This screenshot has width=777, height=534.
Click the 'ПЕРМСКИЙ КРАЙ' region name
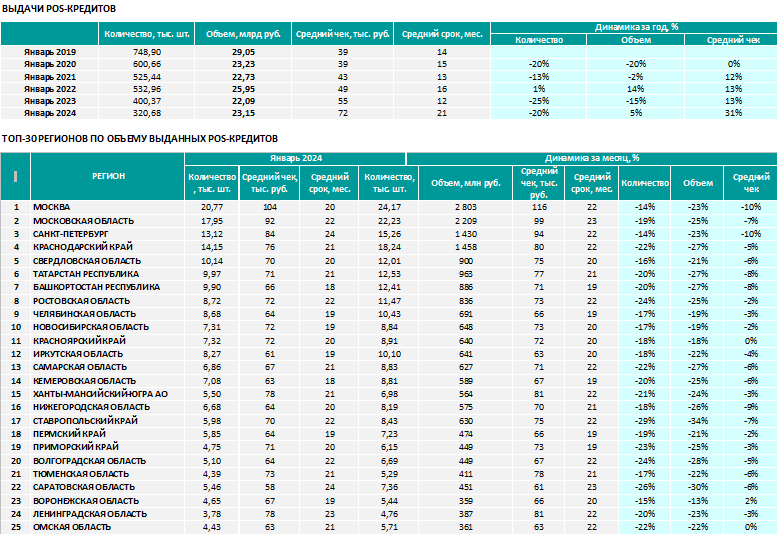[x=69, y=434]
